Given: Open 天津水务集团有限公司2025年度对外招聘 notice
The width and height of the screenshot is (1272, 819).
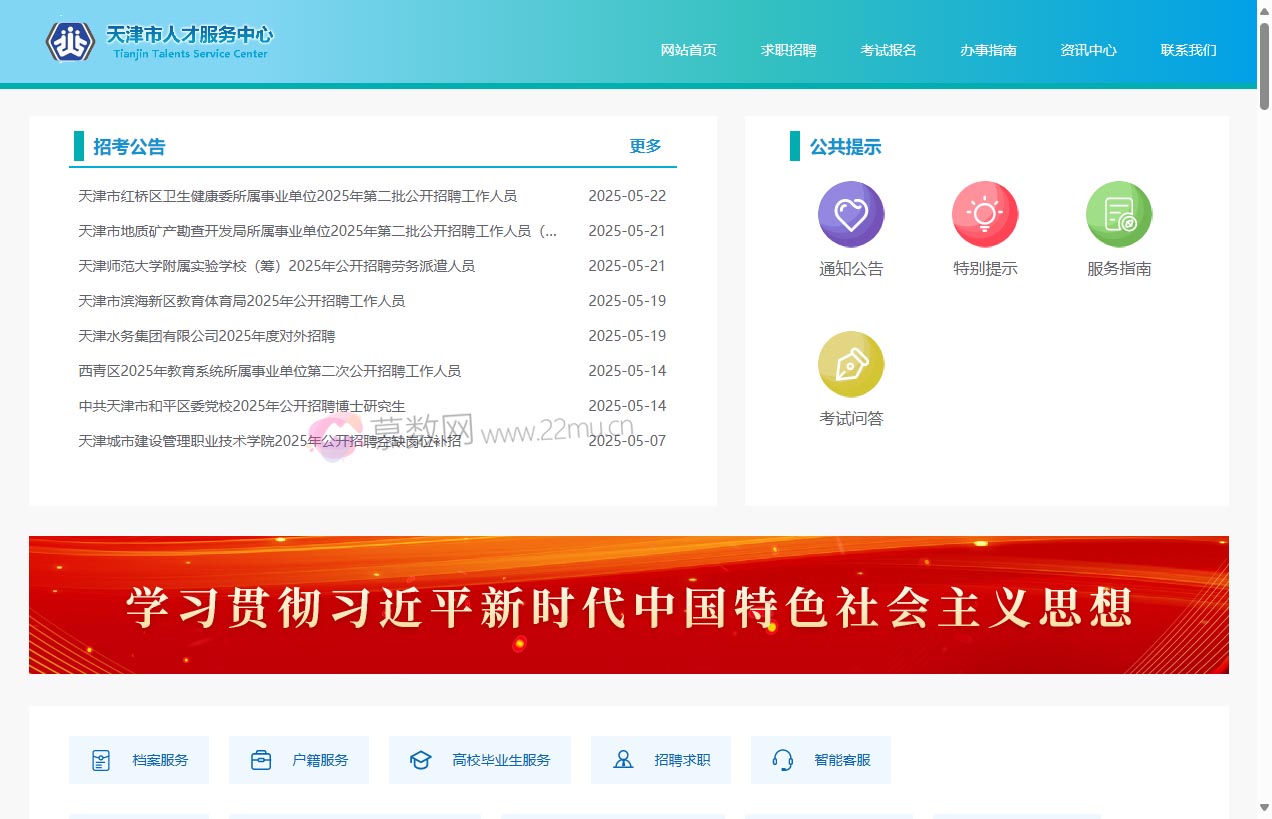Looking at the screenshot, I should 207,336.
